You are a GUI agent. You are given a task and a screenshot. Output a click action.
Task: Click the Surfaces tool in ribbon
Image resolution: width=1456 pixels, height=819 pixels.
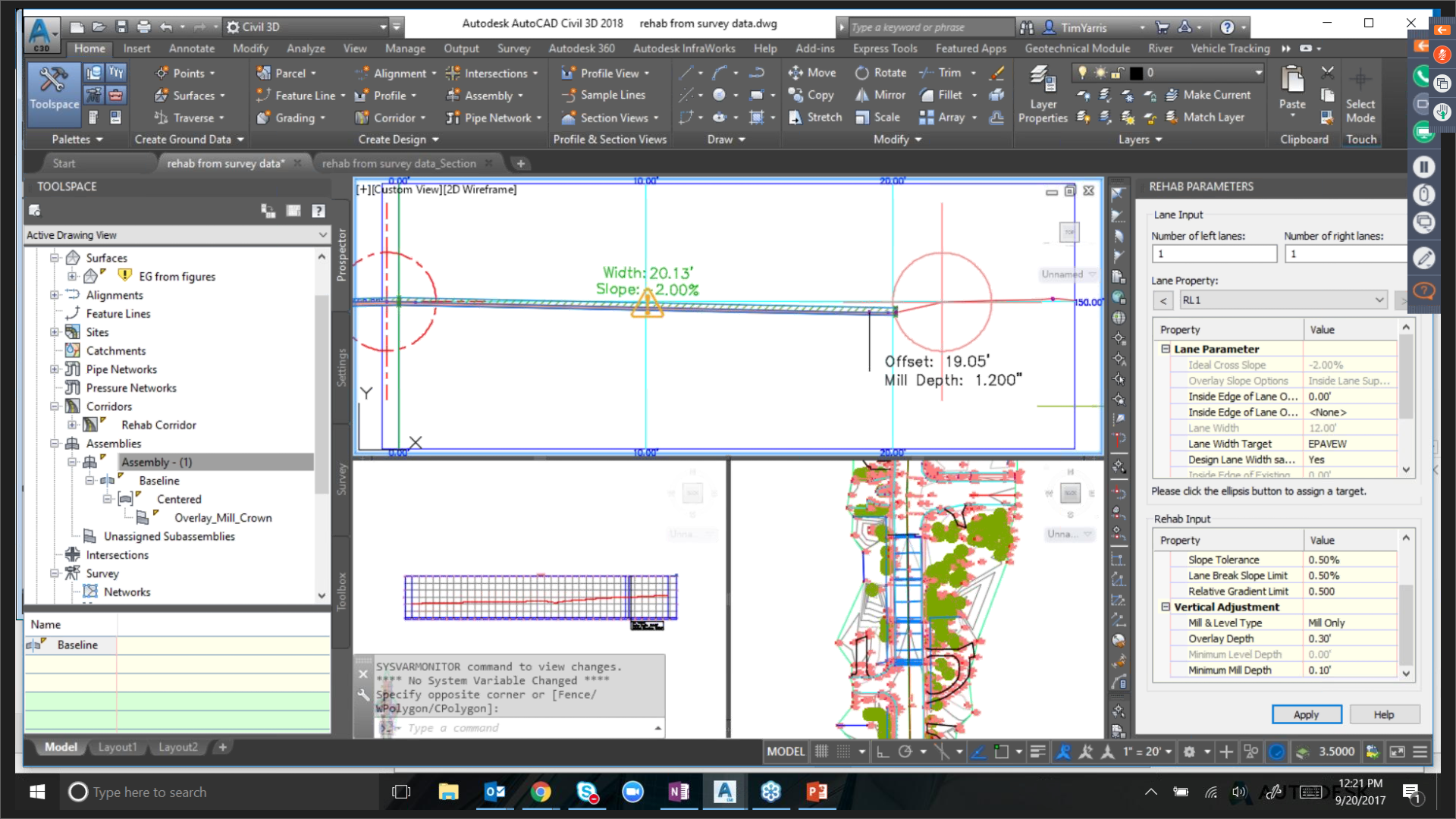click(x=190, y=96)
